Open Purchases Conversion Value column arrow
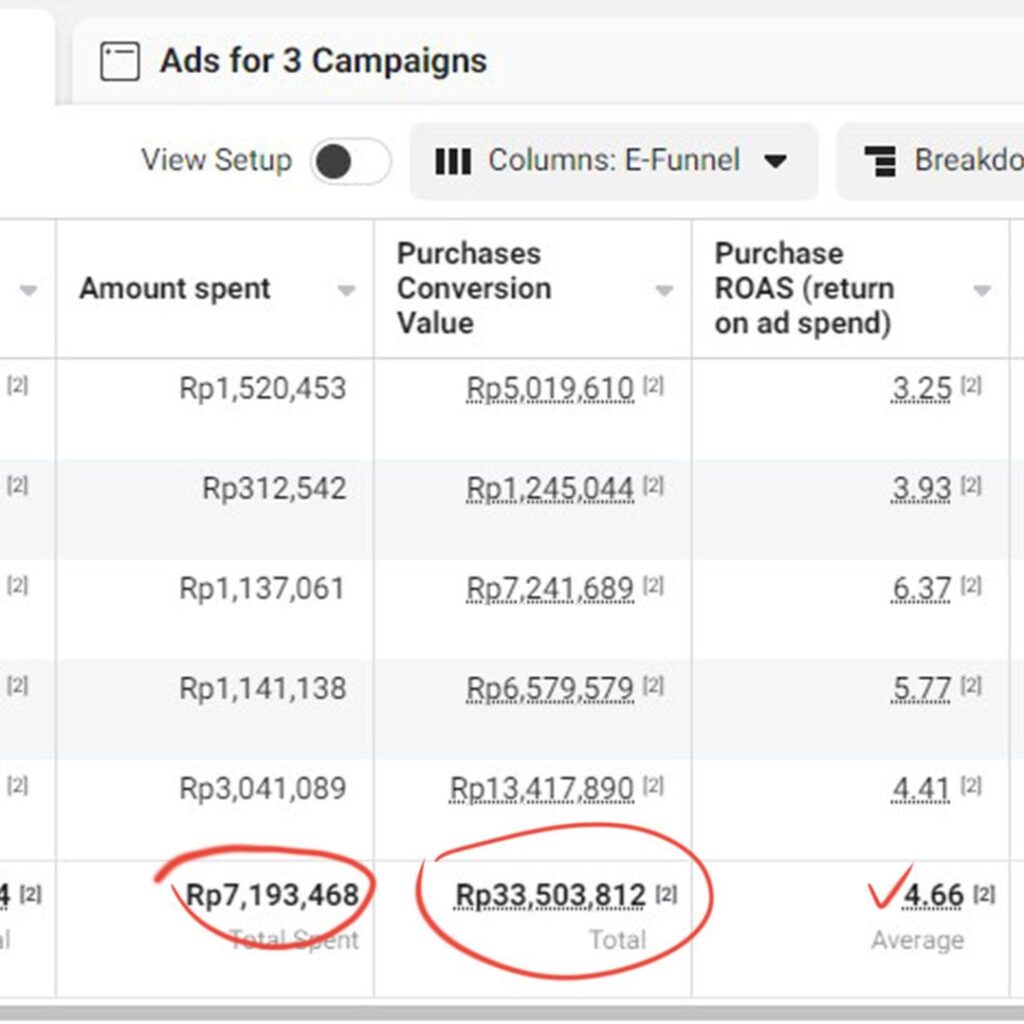Screen dimensions: 1024x1024 (663, 290)
